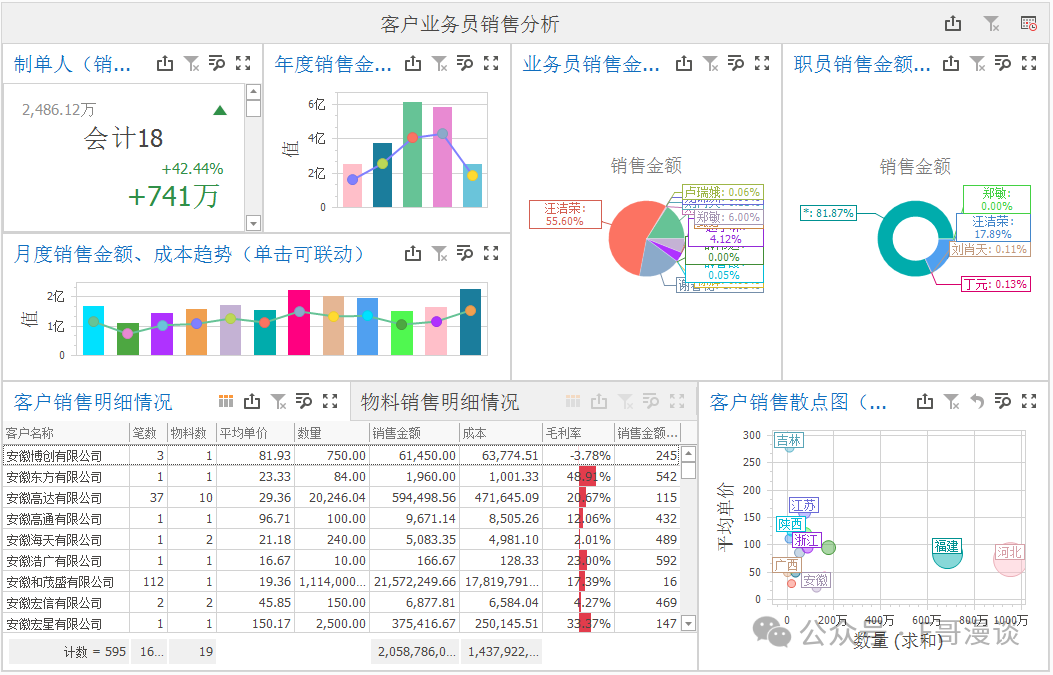Export the 年度销售金 chart panel
1053x675 pixels.
[x=413, y=64]
